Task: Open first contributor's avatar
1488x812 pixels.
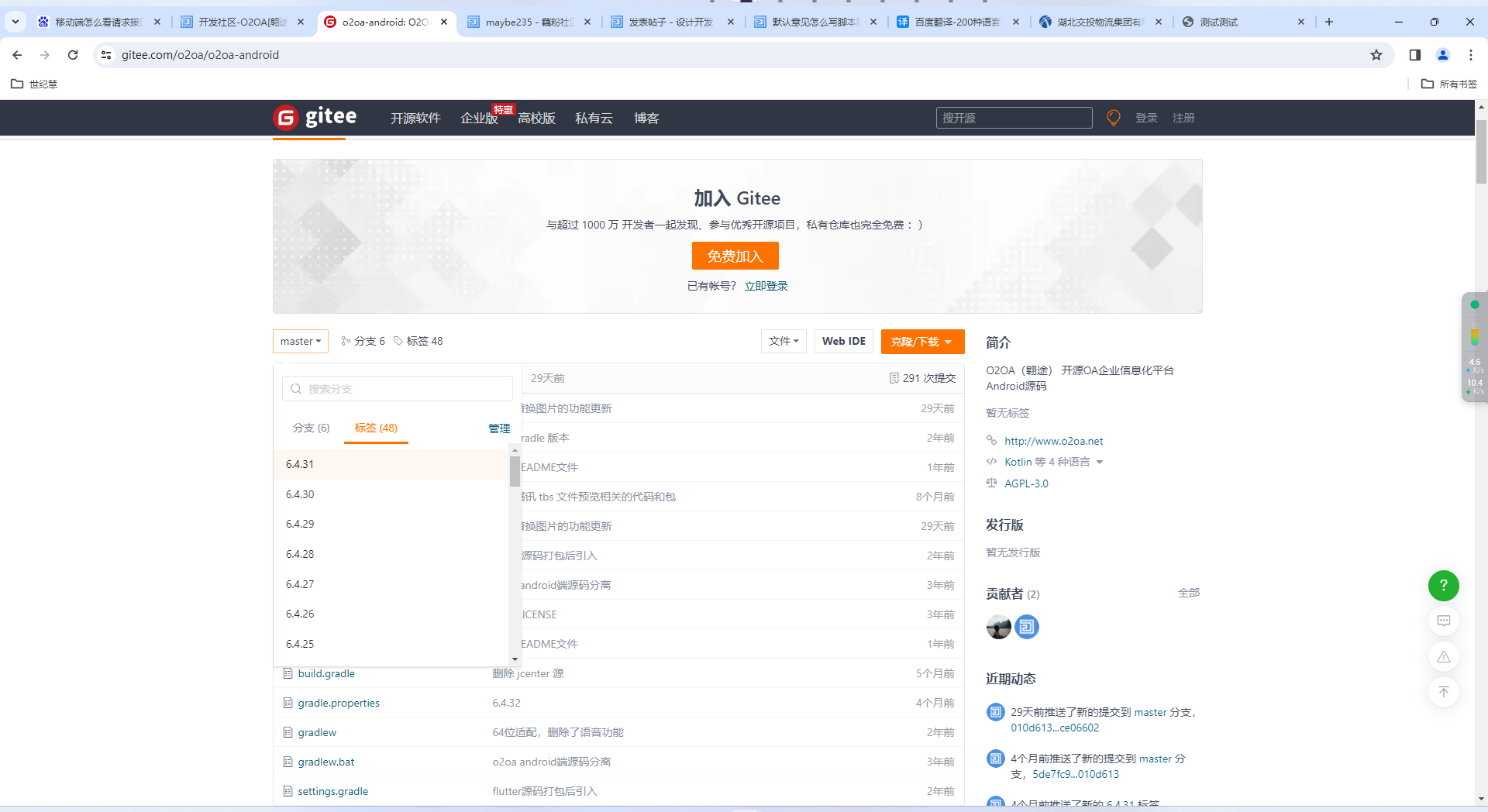Action: (x=999, y=627)
